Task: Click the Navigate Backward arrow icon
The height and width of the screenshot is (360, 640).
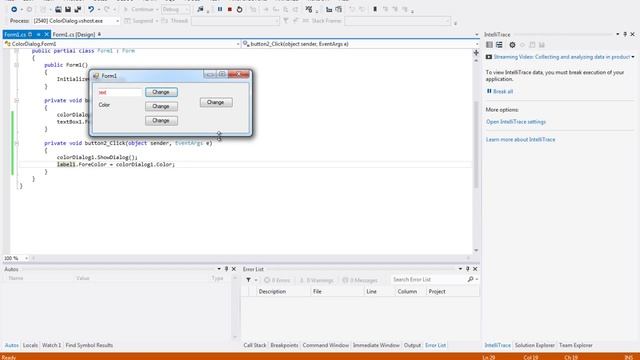Action: (x=14, y=9)
